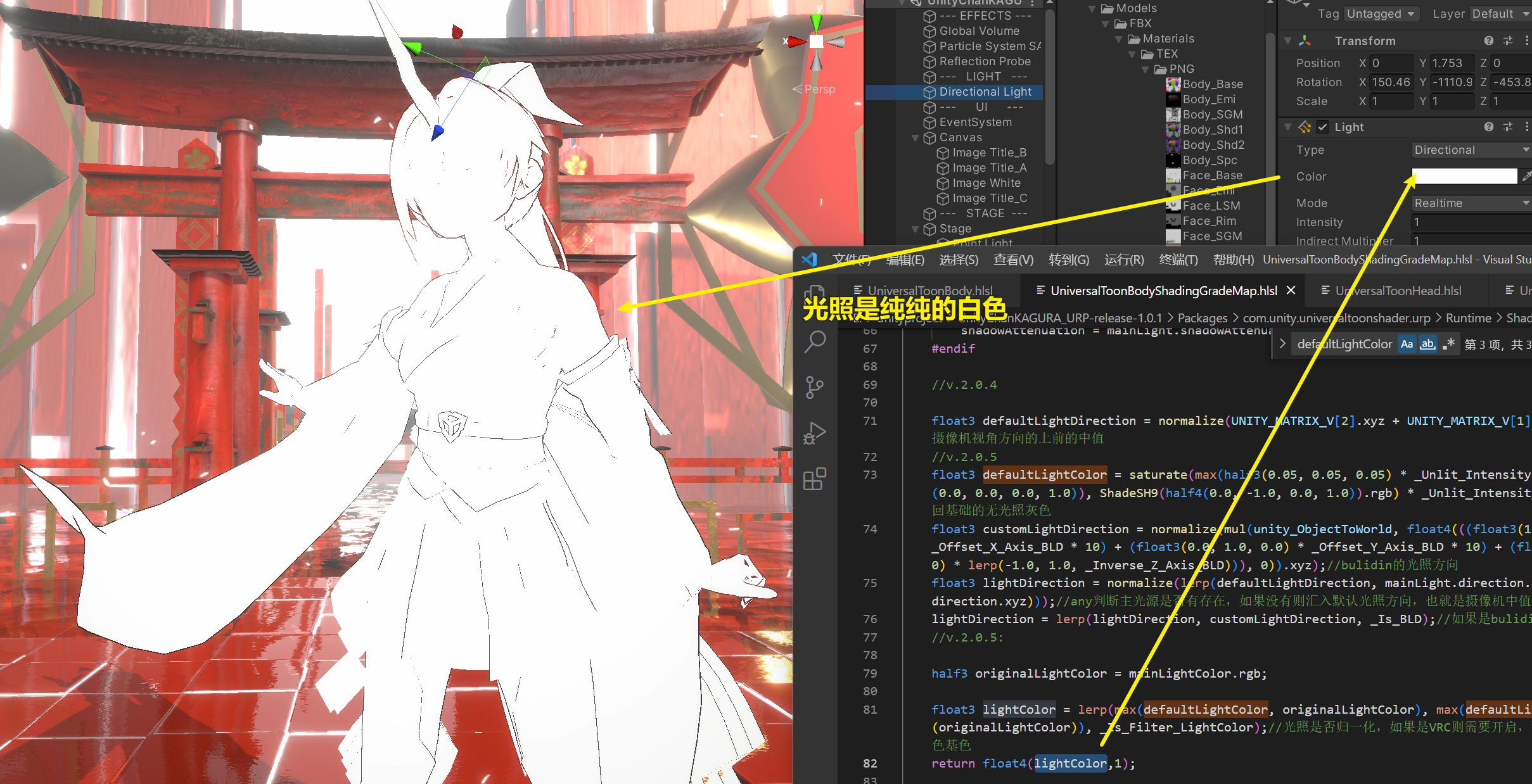This screenshot has height=784, width=1532.
Task: Open the Extensions view in VS Code
Action: (x=815, y=479)
